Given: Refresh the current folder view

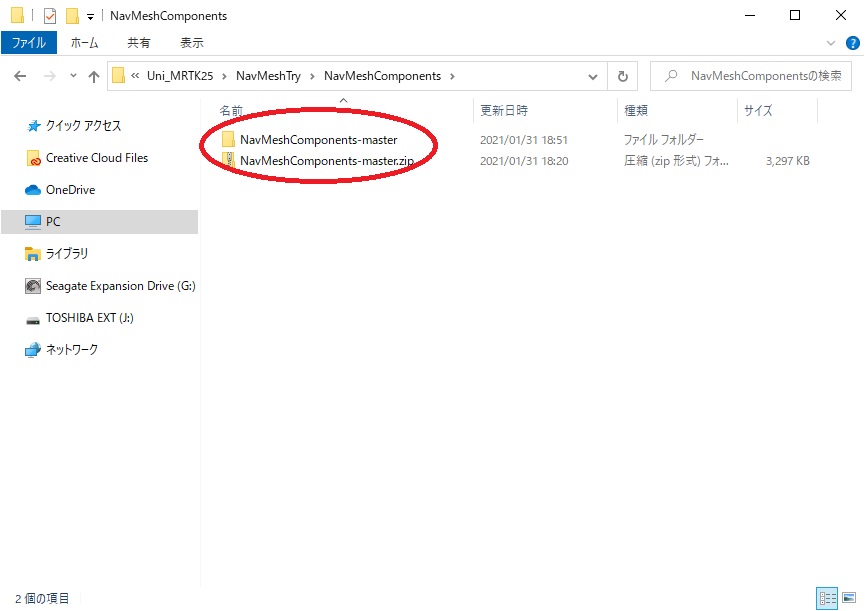Looking at the screenshot, I should [x=623, y=77].
